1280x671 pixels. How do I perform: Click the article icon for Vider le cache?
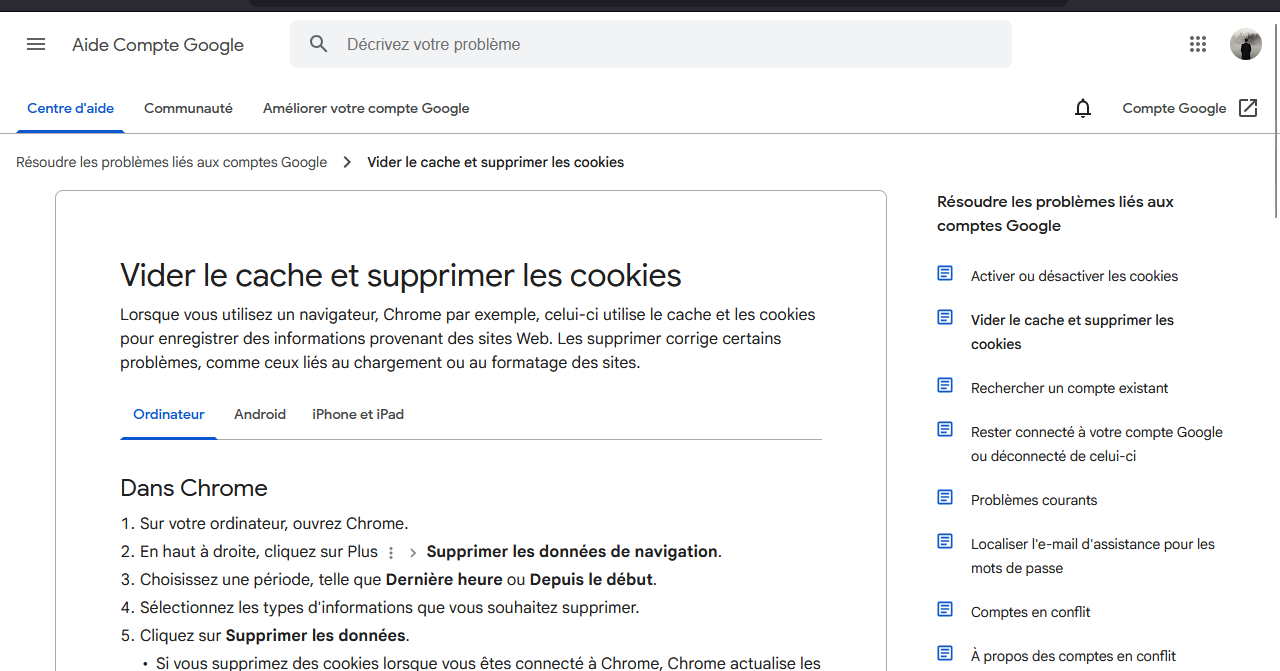pyautogui.click(x=945, y=317)
